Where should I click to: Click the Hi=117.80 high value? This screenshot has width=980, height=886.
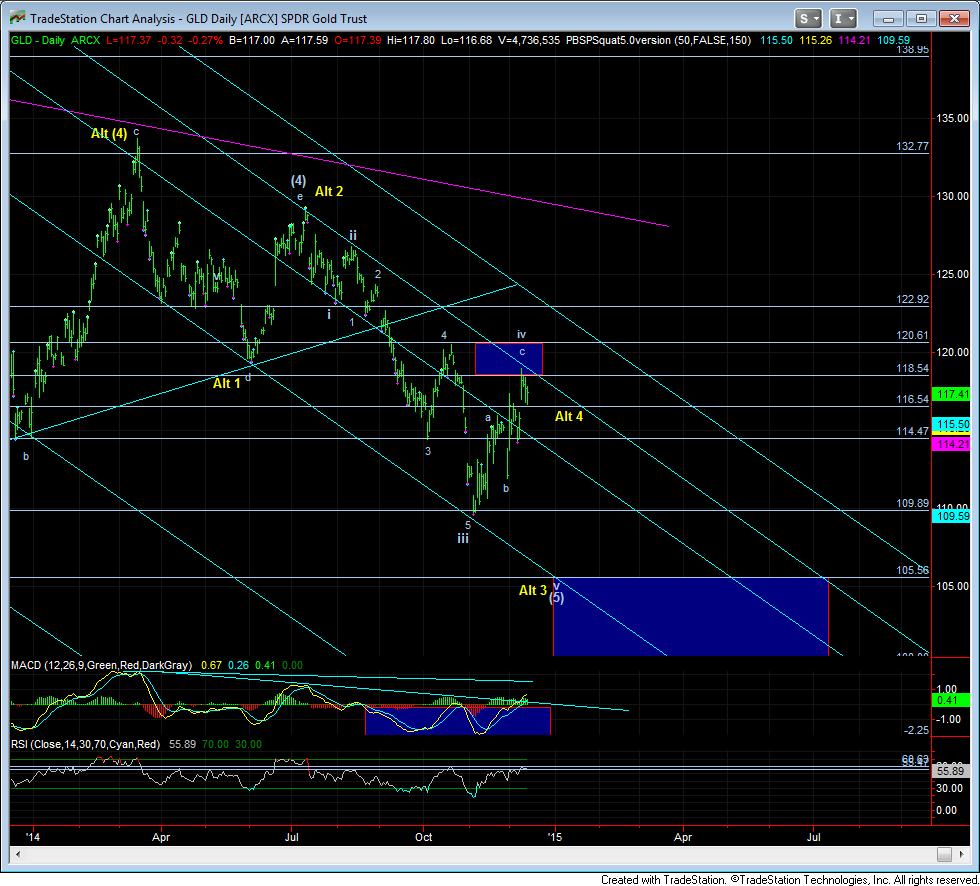tap(411, 41)
